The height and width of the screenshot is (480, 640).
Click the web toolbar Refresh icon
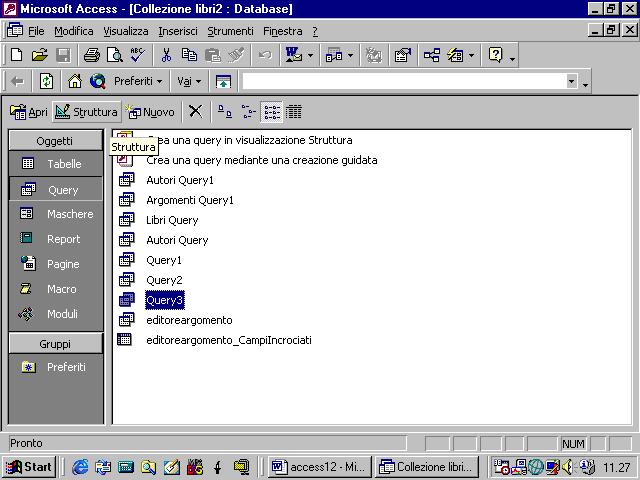(x=47, y=81)
